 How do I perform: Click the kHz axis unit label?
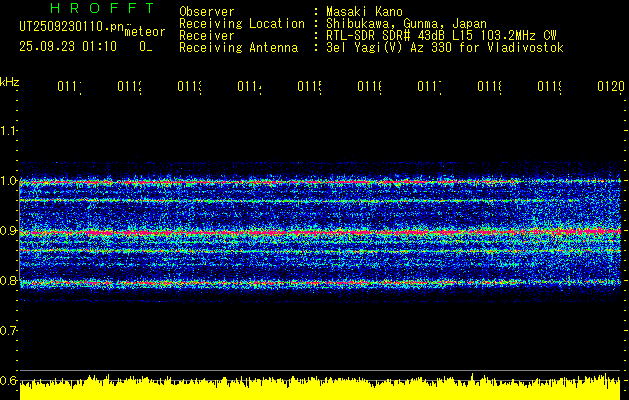click(x=10, y=81)
